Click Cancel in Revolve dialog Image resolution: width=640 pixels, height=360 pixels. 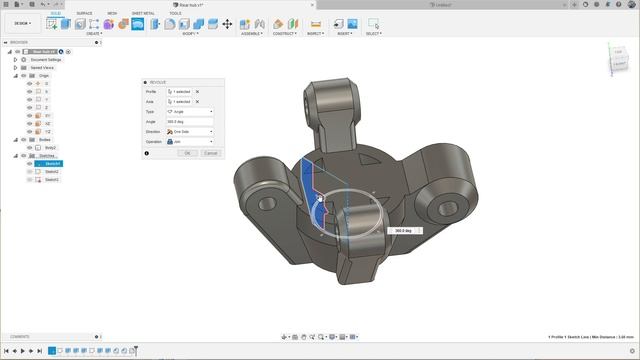(211, 153)
